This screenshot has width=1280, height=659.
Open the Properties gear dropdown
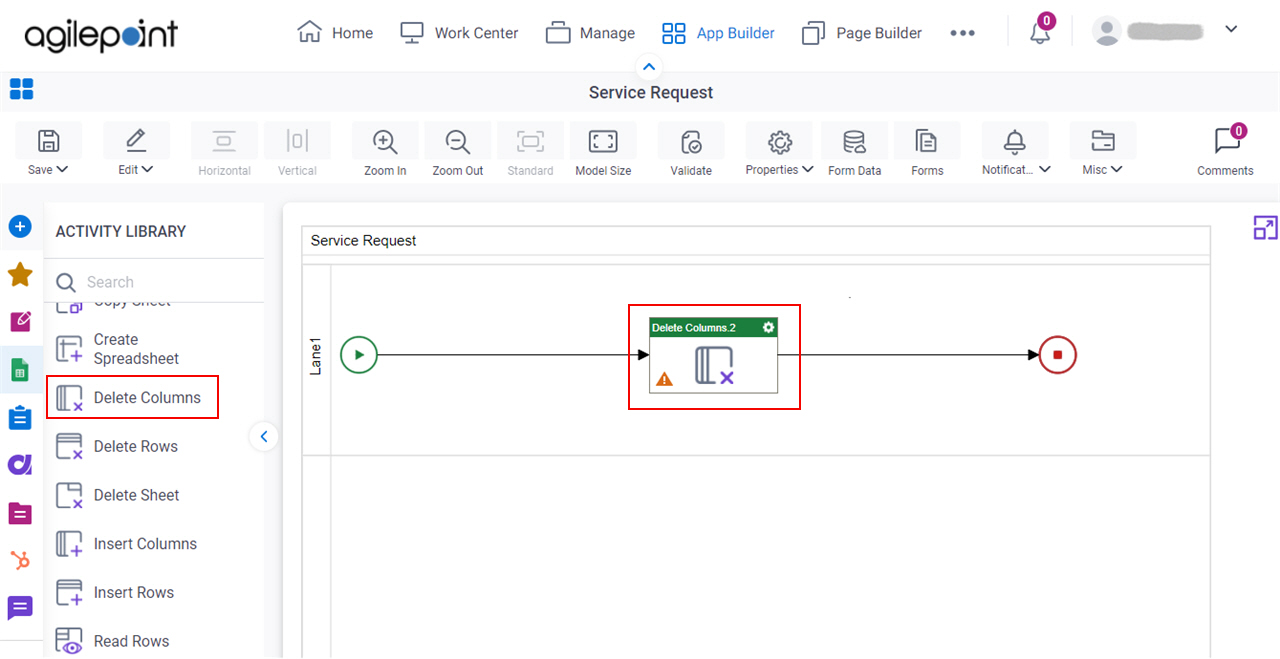pos(779,150)
